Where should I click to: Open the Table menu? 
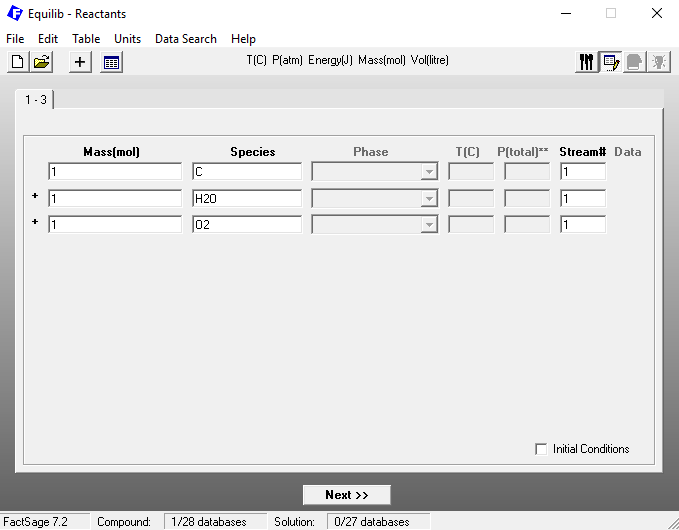(86, 39)
